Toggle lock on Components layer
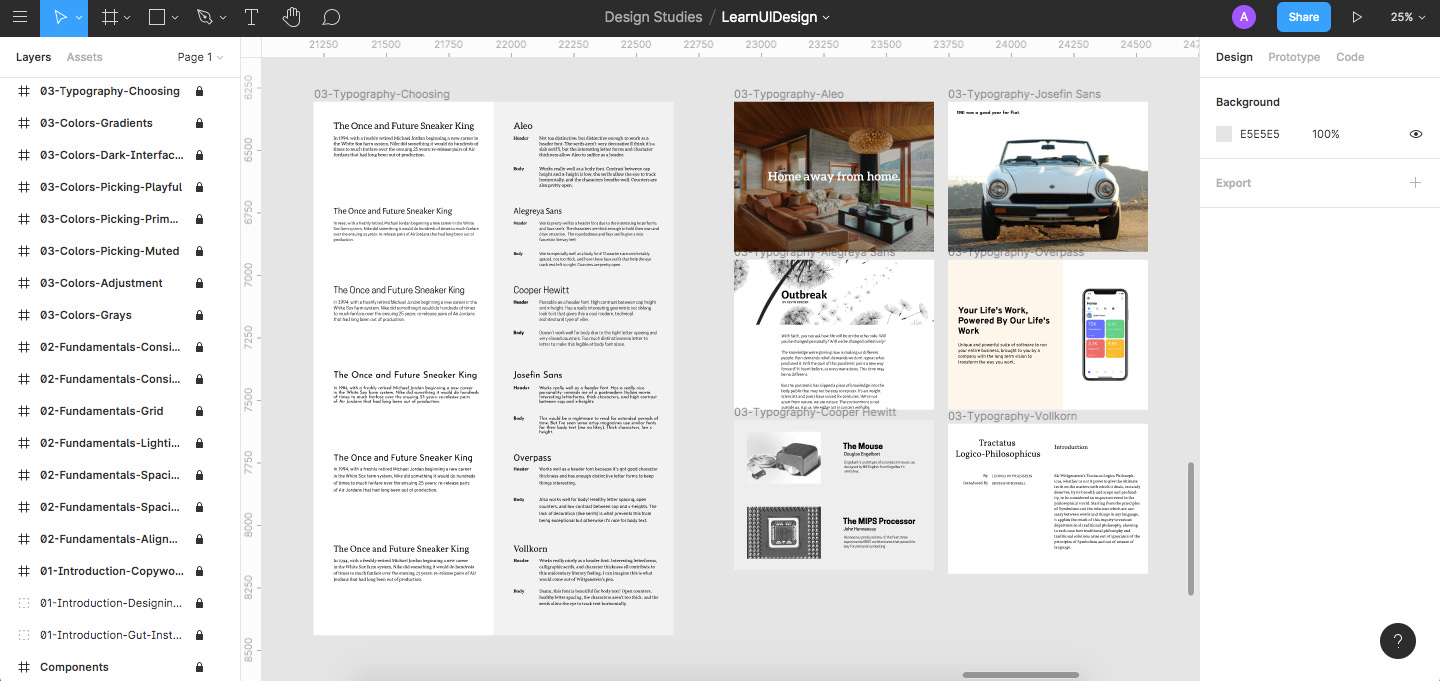 [199, 667]
